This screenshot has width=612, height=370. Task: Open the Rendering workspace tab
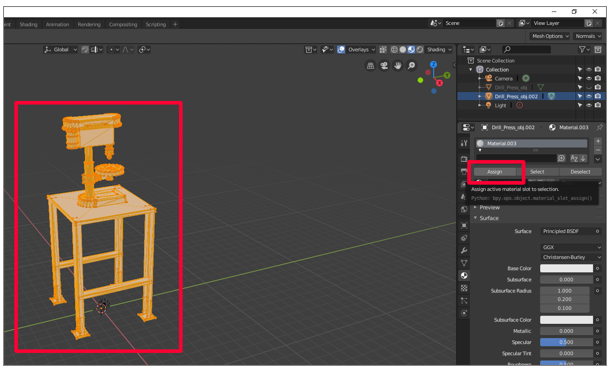[x=89, y=24]
